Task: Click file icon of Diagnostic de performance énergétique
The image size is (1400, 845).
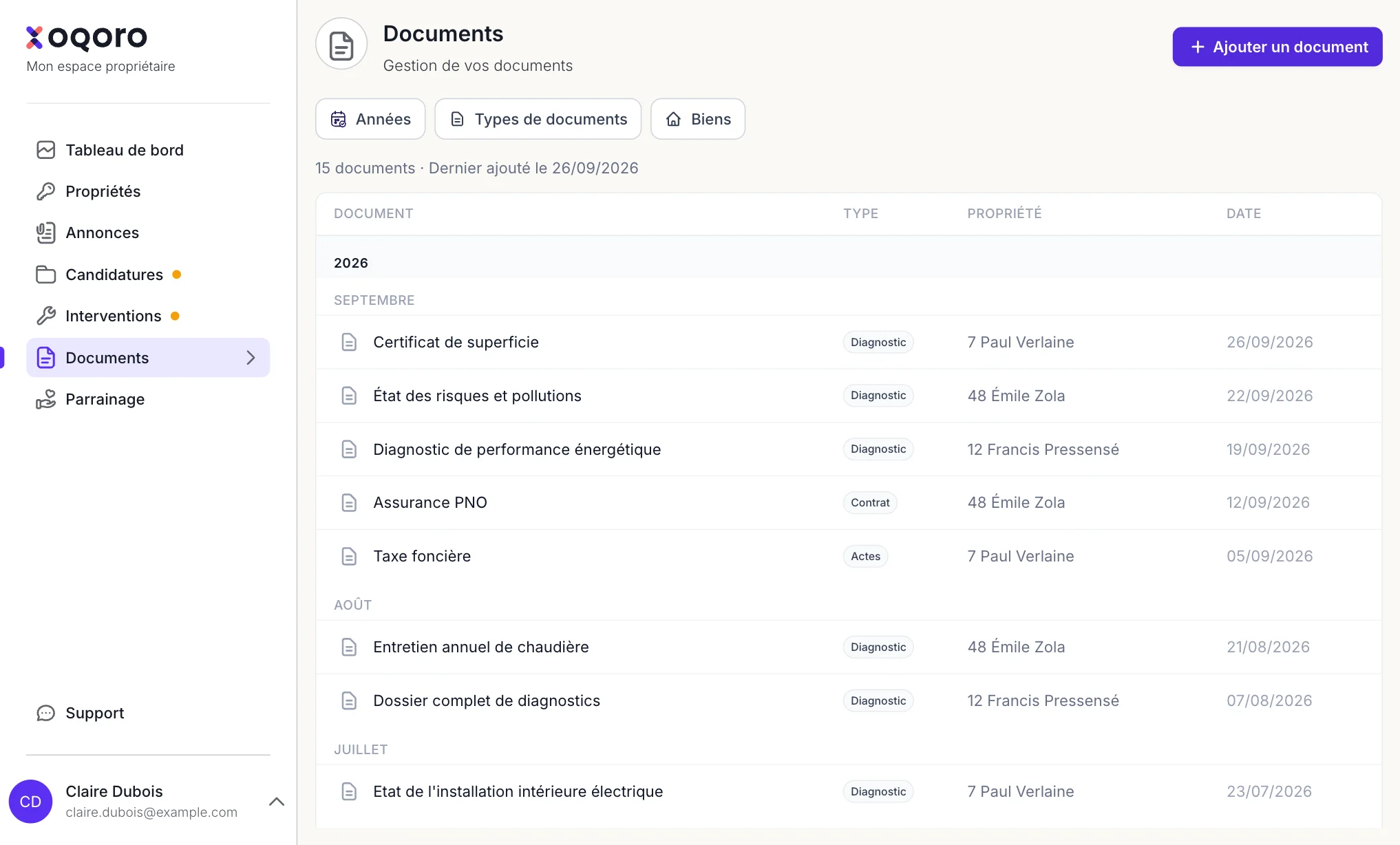Action: [349, 449]
